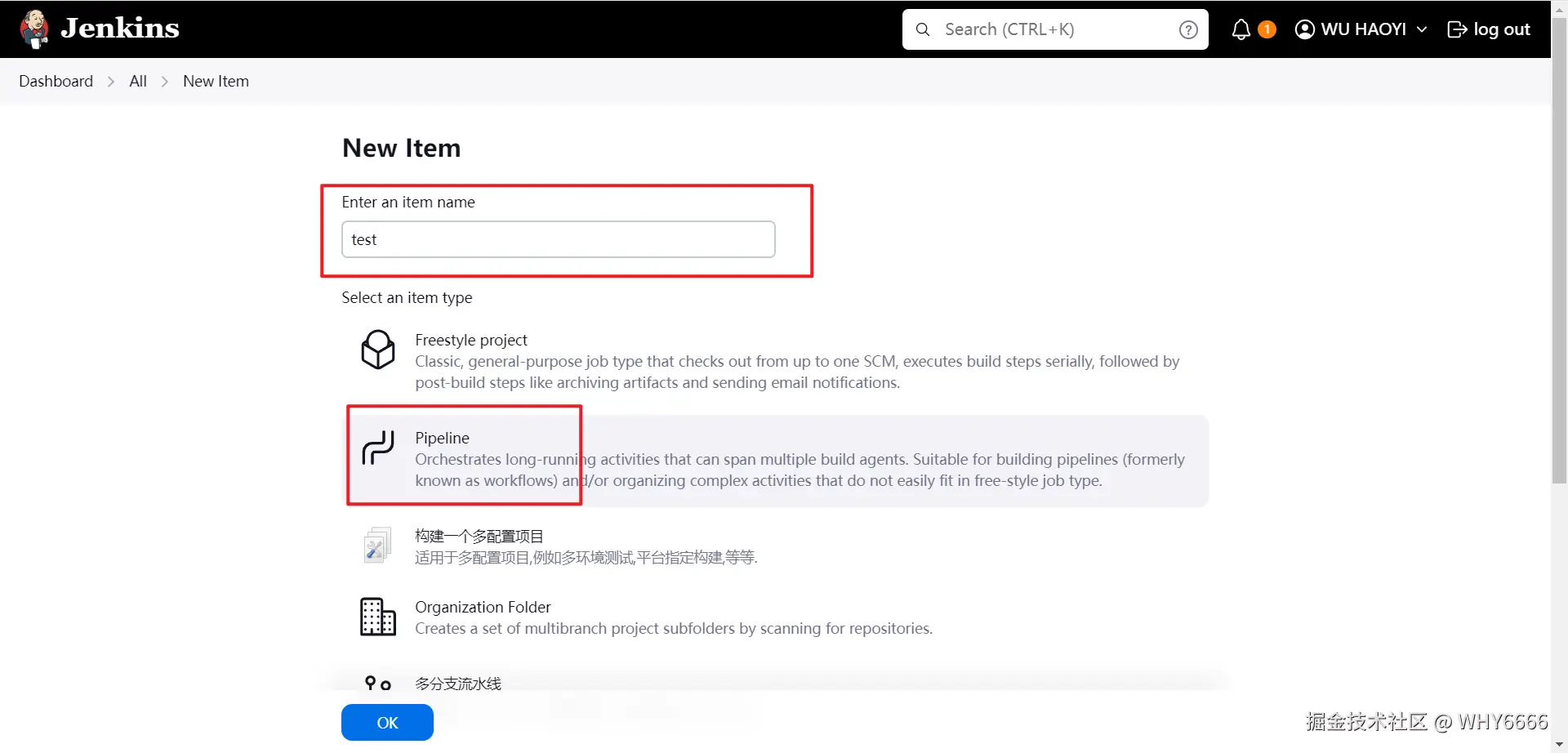Click the scrollbar down arrow
Screen dimensions: 1568x753
pos(1560,745)
